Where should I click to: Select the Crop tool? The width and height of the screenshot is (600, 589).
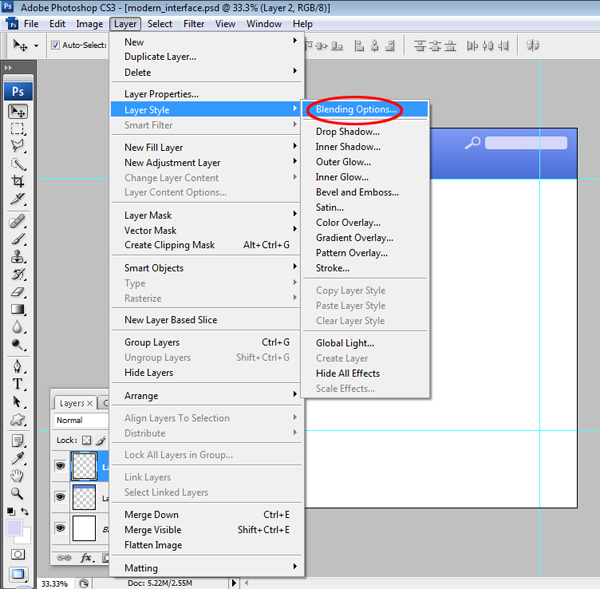coord(18,181)
